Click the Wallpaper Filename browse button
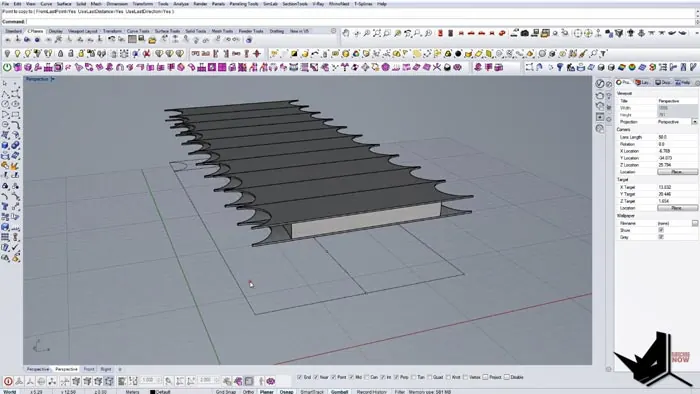The height and width of the screenshot is (394, 700). pyautogui.click(x=695, y=223)
